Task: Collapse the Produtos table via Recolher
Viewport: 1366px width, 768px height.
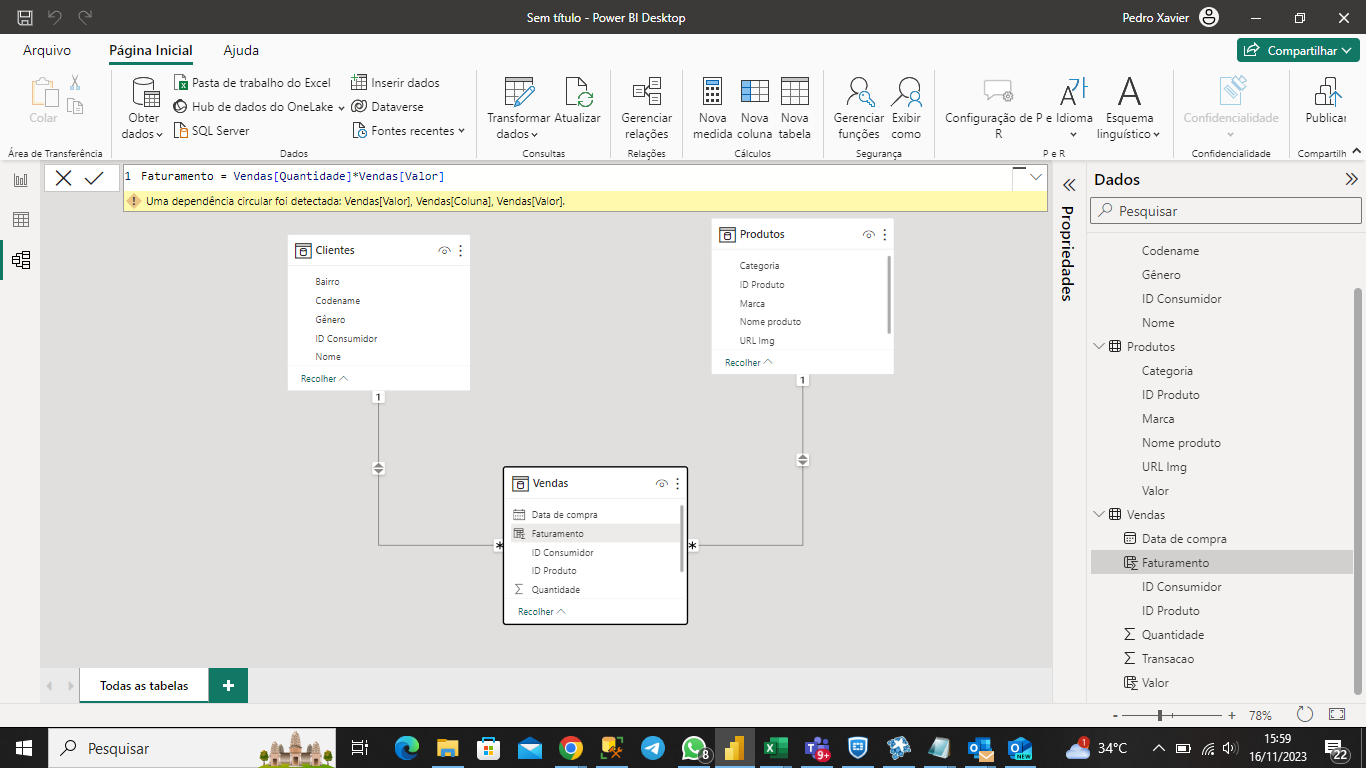Action: [x=749, y=363]
